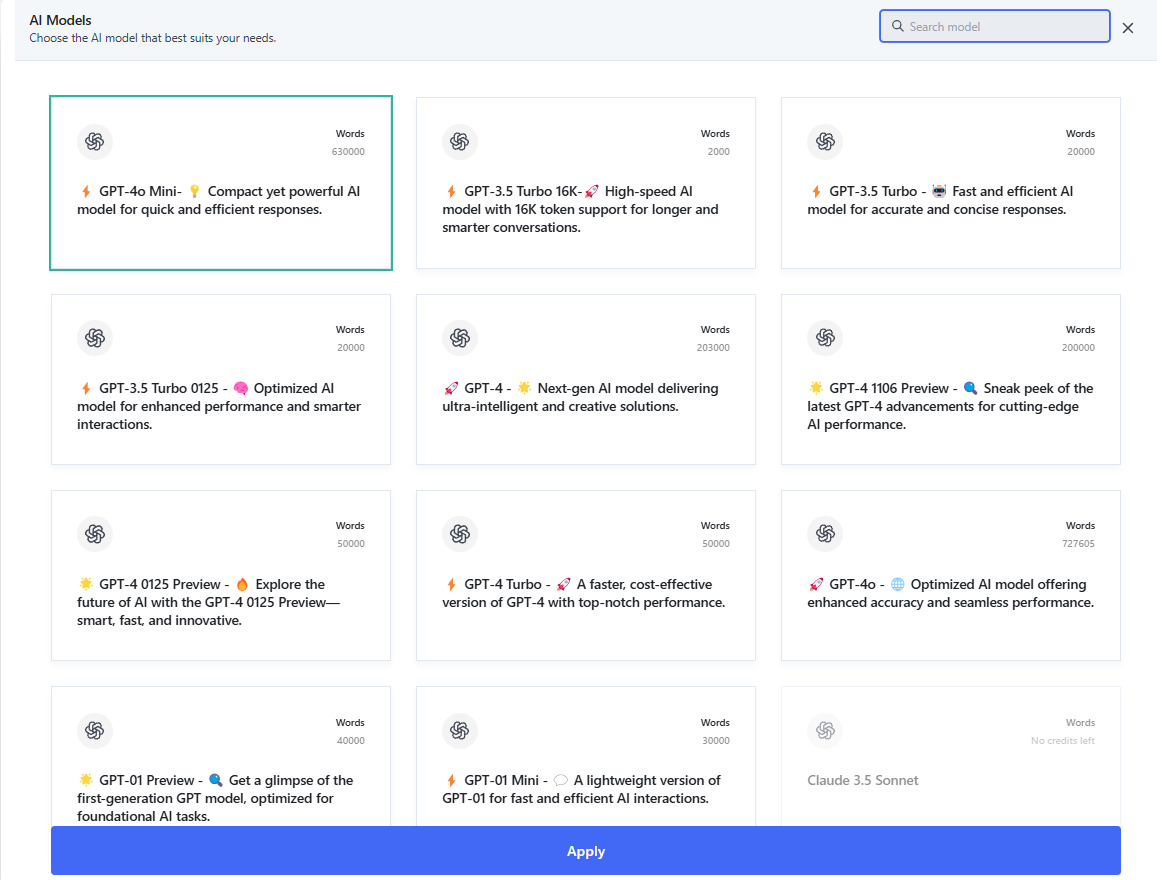Image resolution: width=1164 pixels, height=880 pixels.
Task: Click the 30000 words value
Action: pyautogui.click(x=716, y=740)
